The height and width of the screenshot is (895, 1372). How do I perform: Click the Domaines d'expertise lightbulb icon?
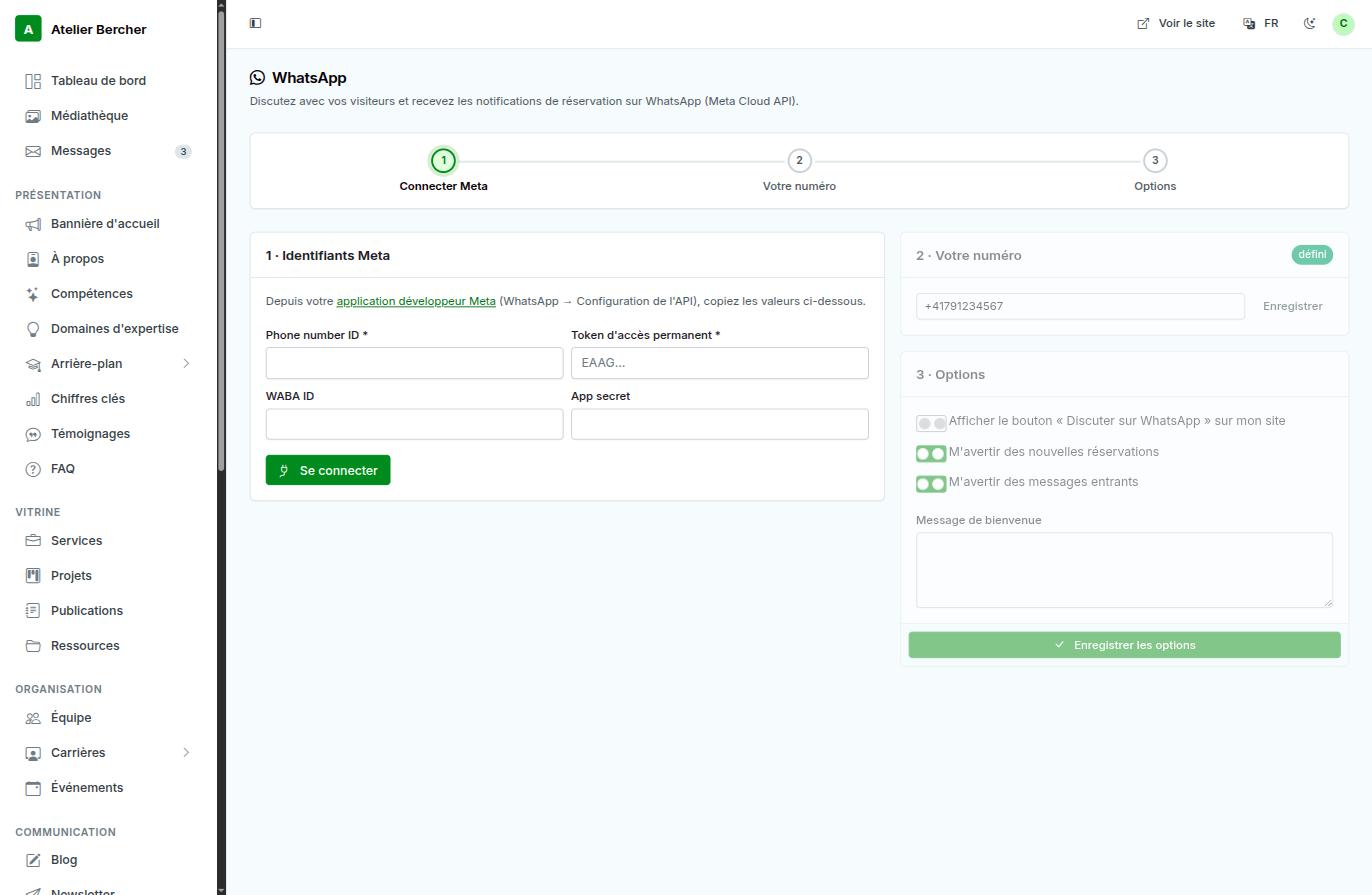[33, 329]
